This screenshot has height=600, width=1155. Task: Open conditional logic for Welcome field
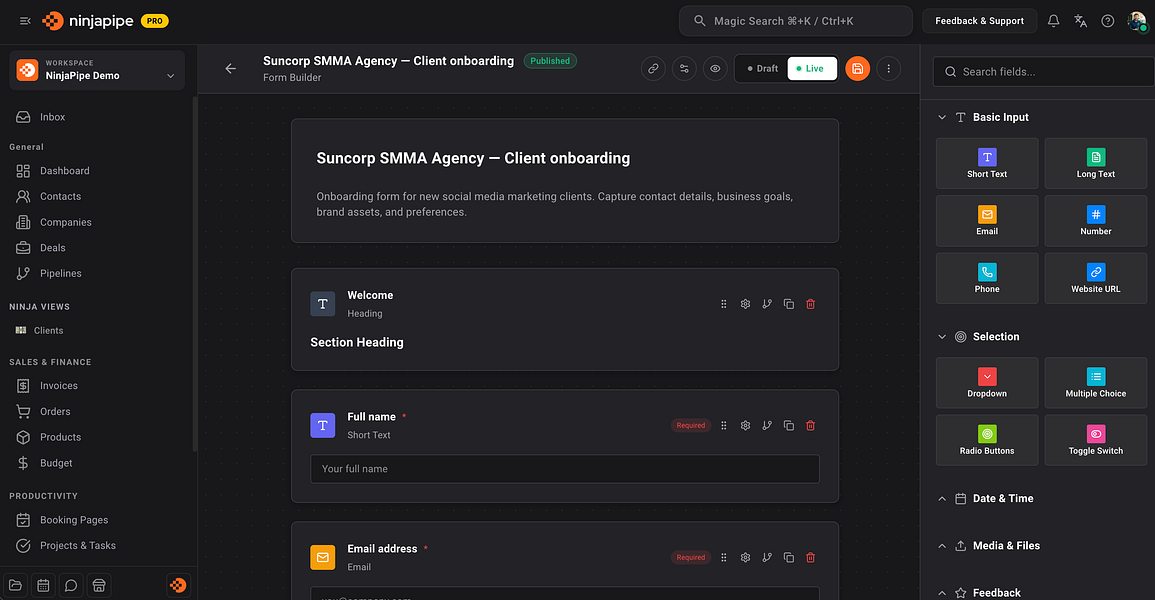click(x=767, y=304)
